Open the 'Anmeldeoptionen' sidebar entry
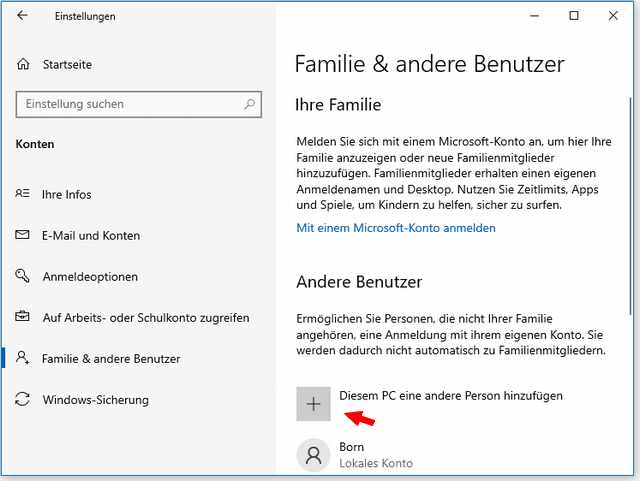The width and height of the screenshot is (640, 481). point(90,277)
